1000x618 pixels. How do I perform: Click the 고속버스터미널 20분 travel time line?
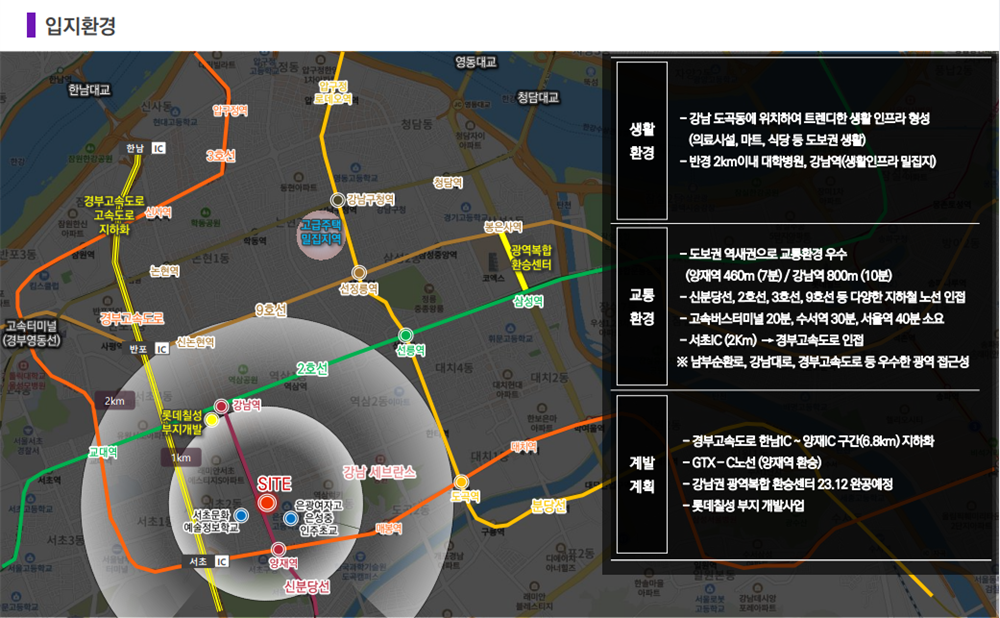click(x=811, y=318)
